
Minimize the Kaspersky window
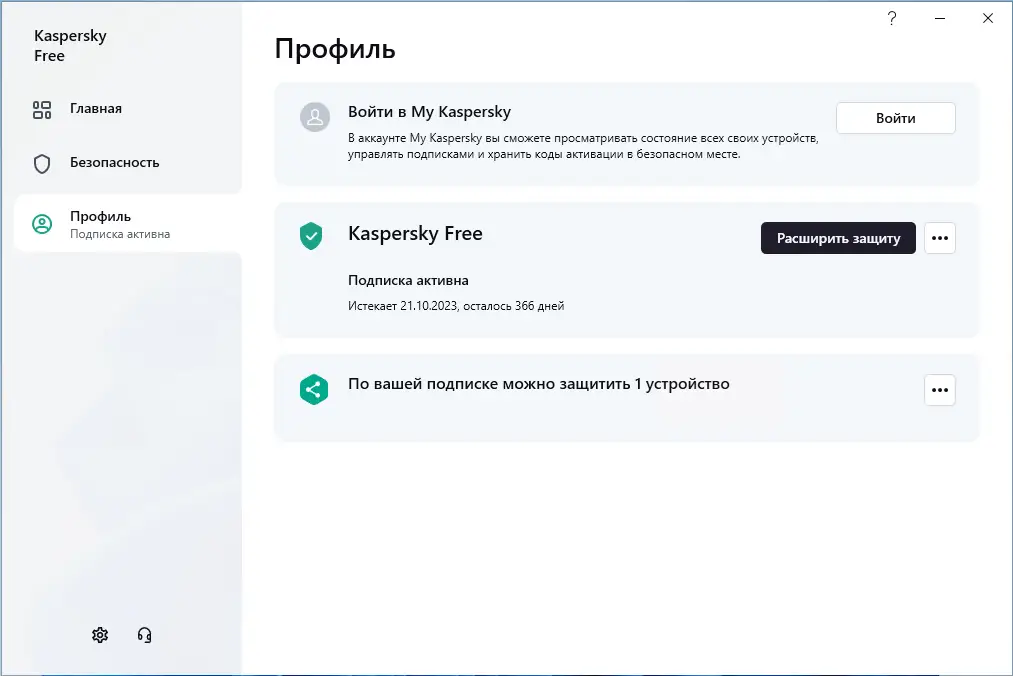[x=940, y=18]
